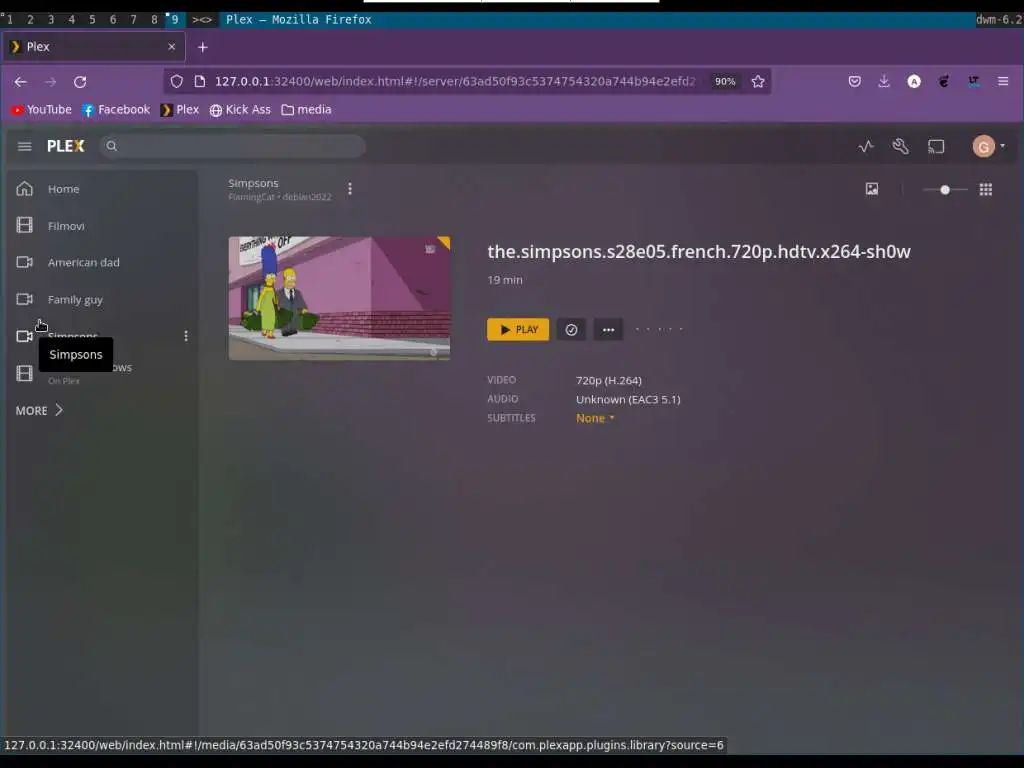The height and width of the screenshot is (768, 1024).
Task: Click the Simpsons episode thumbnail
Action: [x=339, y=298]
